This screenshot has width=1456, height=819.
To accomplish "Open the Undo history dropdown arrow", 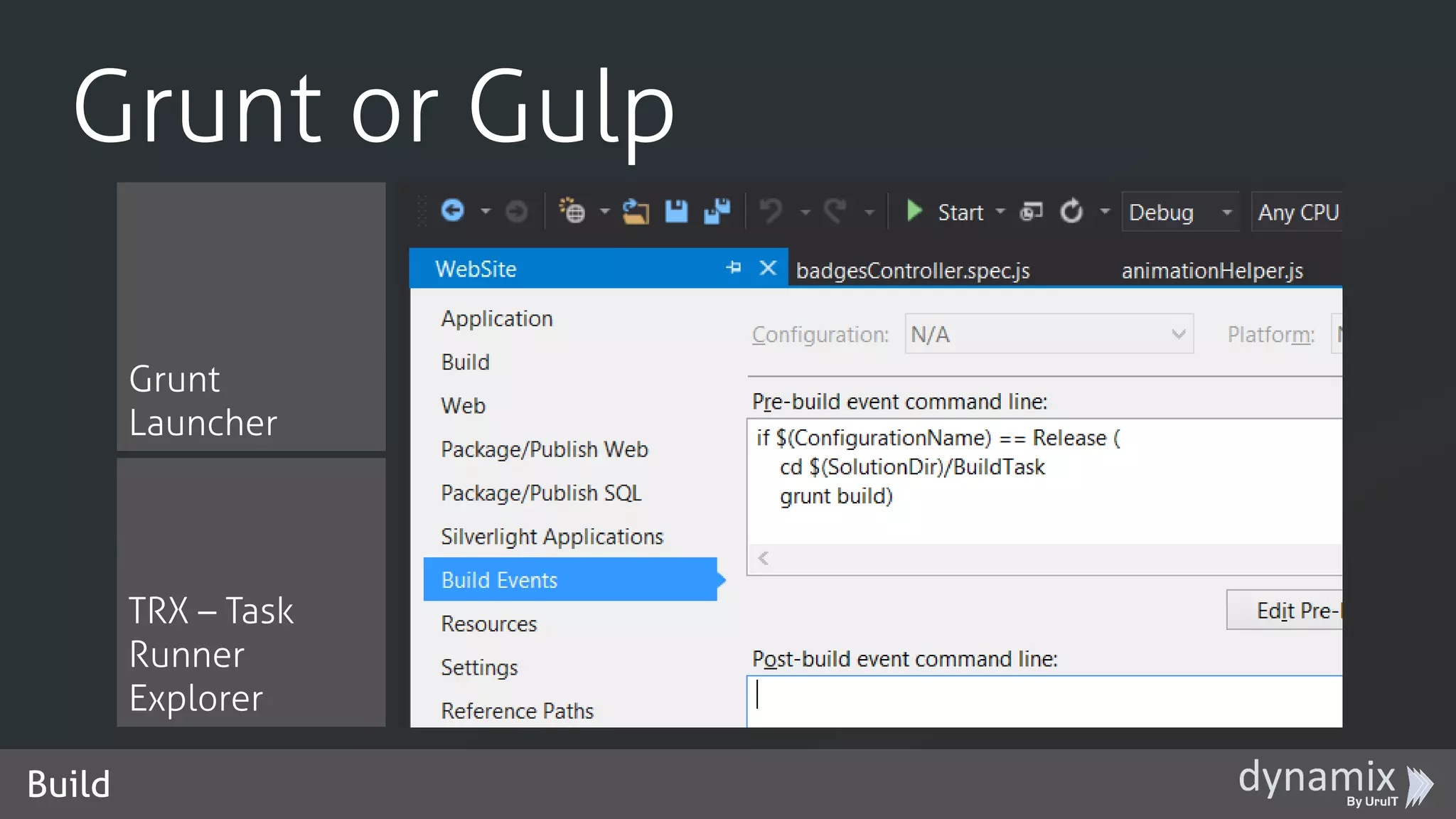I will [805, 213].
